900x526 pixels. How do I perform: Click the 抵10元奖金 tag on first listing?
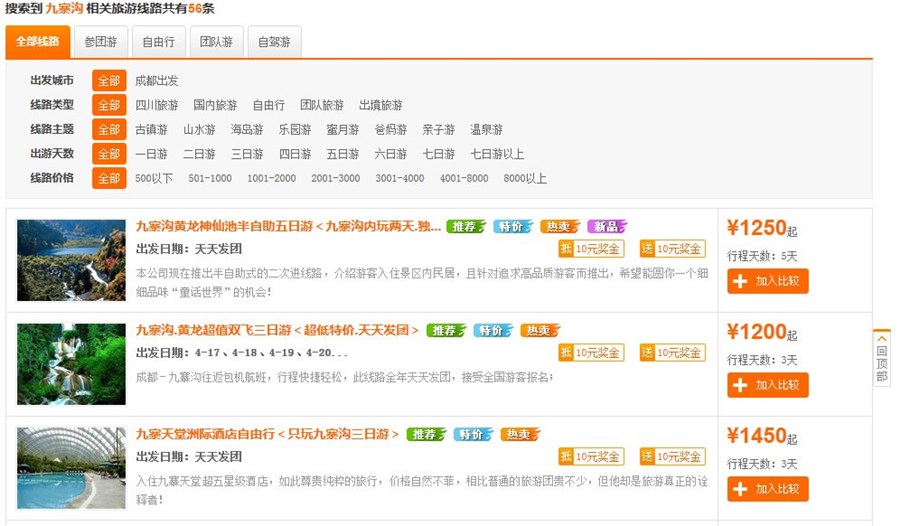point(590,249)
